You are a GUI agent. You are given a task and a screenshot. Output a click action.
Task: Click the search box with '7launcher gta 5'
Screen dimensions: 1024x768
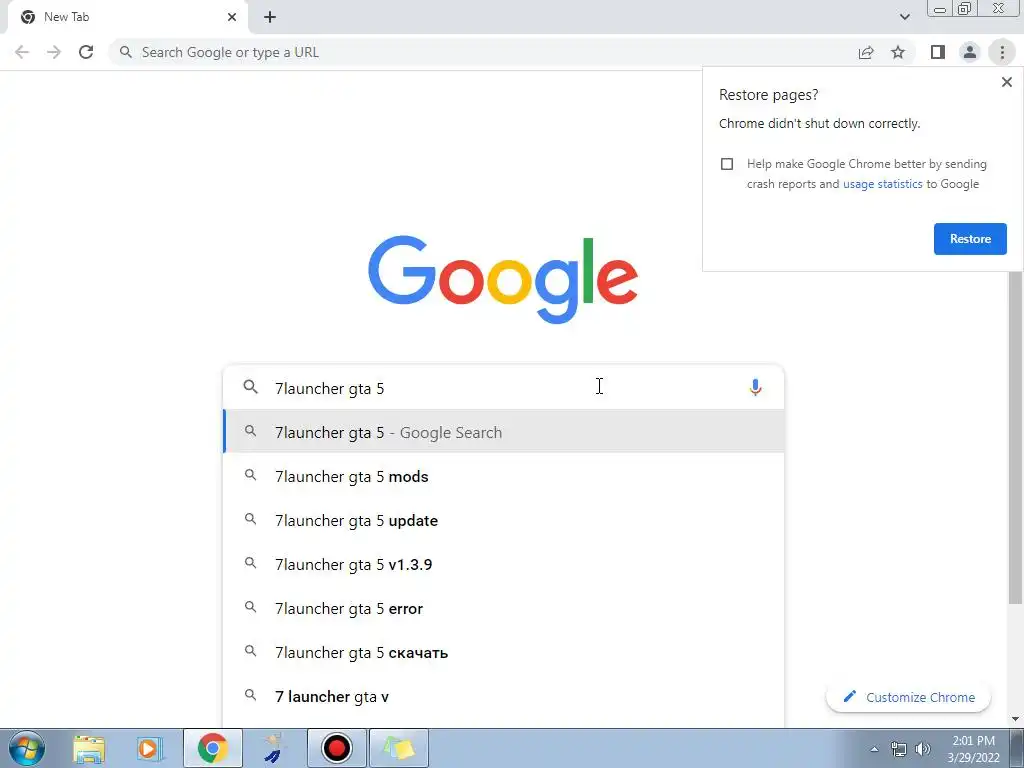point(503,388)
